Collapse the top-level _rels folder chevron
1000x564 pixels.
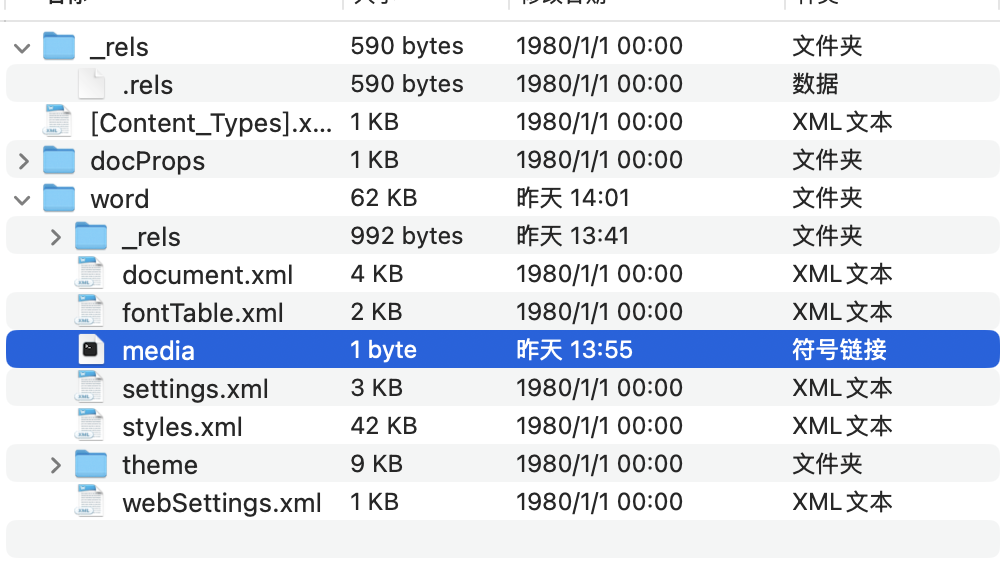click(x=22, y=48)
